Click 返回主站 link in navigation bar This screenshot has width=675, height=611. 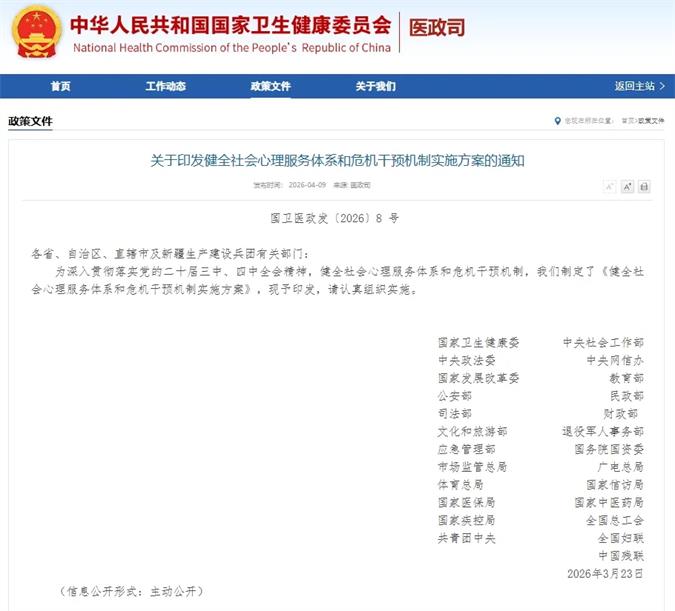tap(638, 86)
